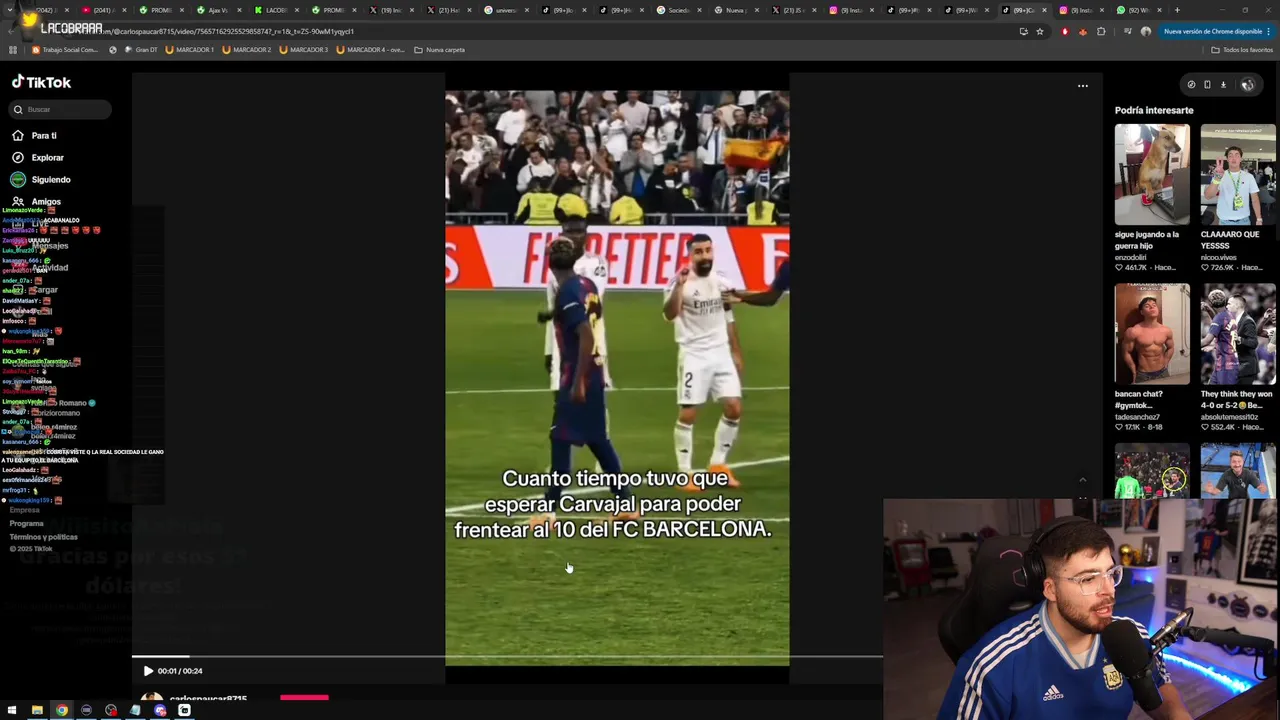Bookmark this page with star icon
Viewport: 1280px width, 720px height.
1039,31
